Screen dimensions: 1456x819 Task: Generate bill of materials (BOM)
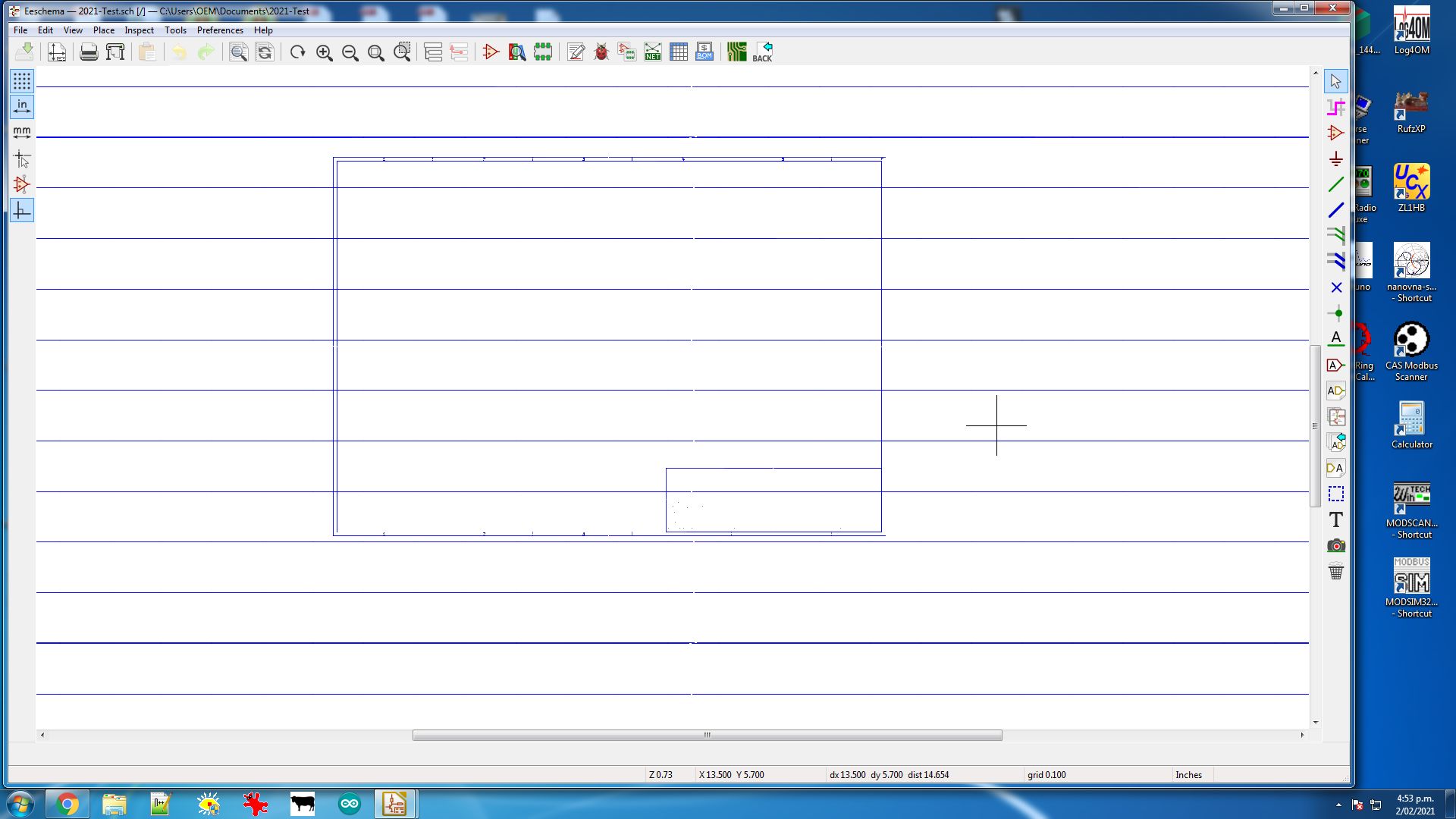click(704, 52)
